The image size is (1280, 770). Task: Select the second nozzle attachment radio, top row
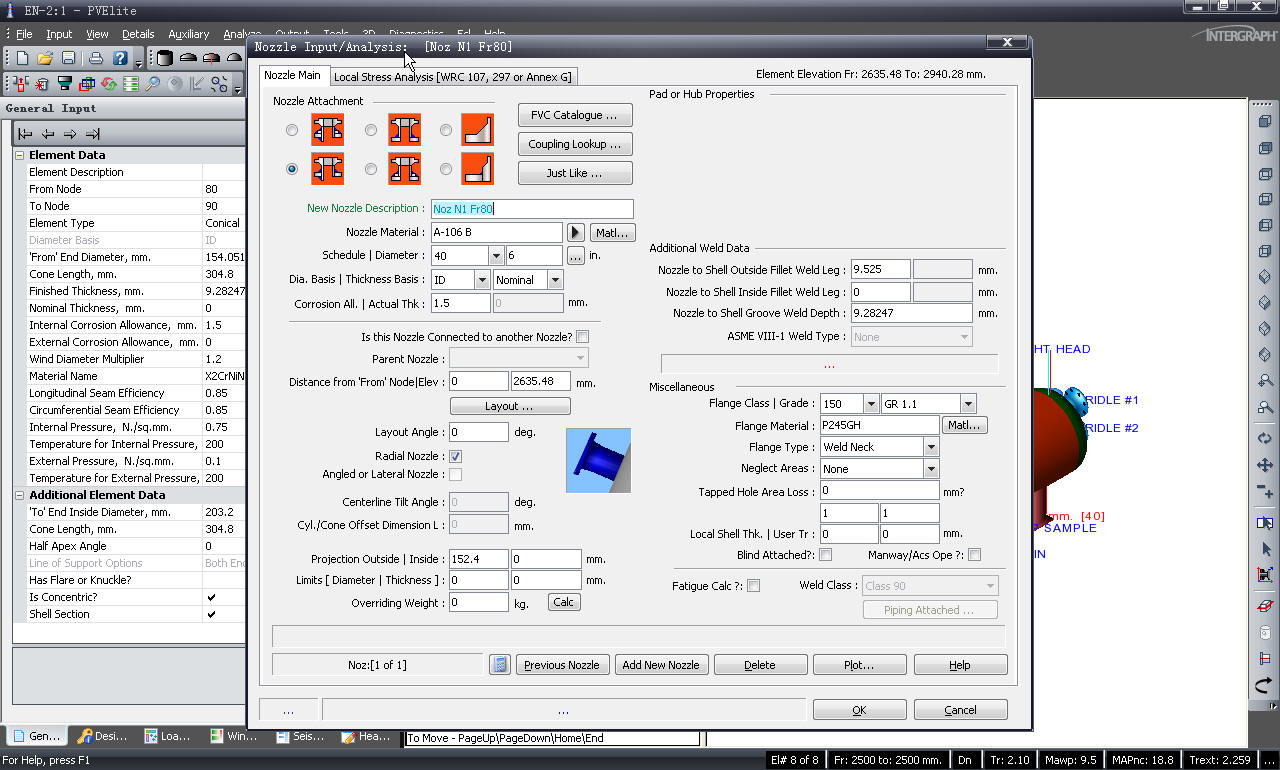point(371,130)
